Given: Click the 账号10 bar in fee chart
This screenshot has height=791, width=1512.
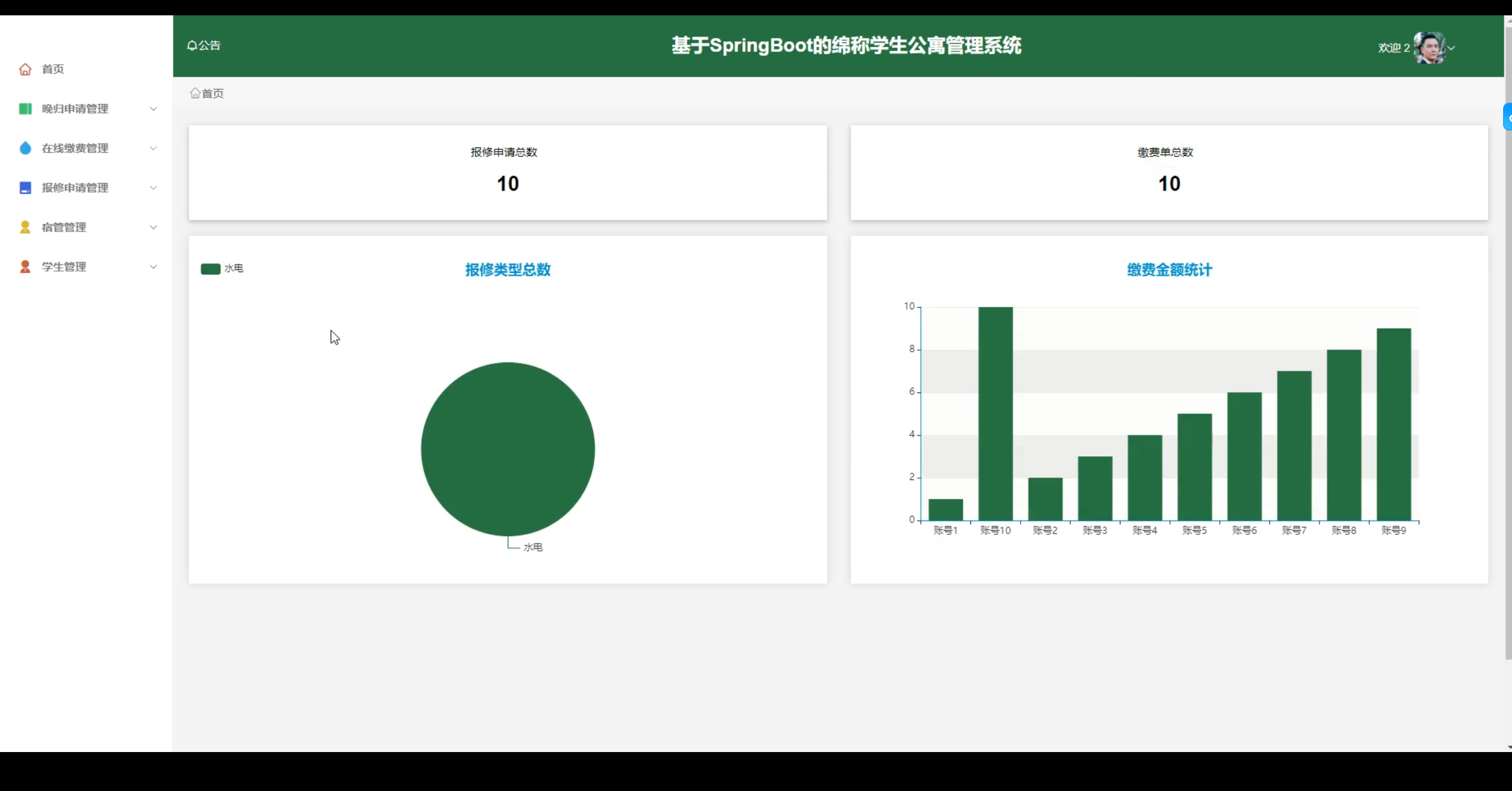Looking at the screenshot, I should click(x=995, y=413).
